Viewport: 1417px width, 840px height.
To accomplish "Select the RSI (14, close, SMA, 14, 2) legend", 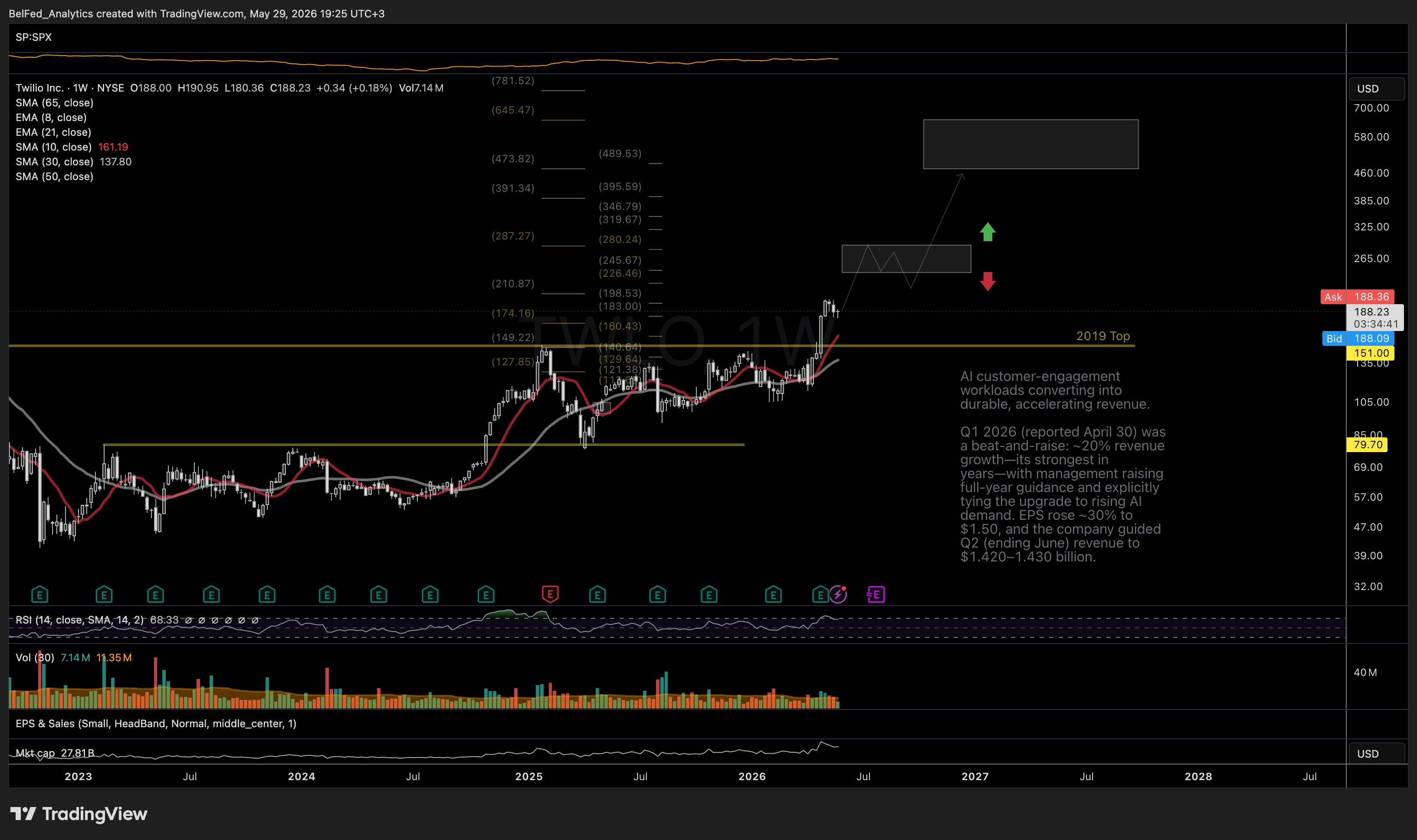I will (x=79, y=620).
